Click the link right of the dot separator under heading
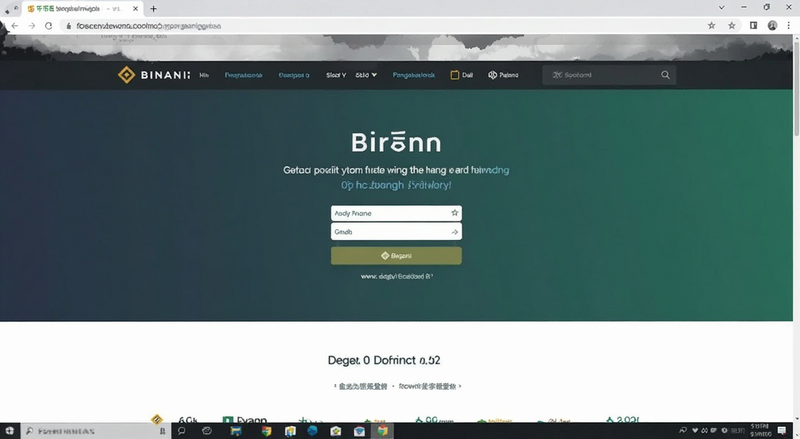The width and height of the screenshot is (800, 439). click(430, 386)
